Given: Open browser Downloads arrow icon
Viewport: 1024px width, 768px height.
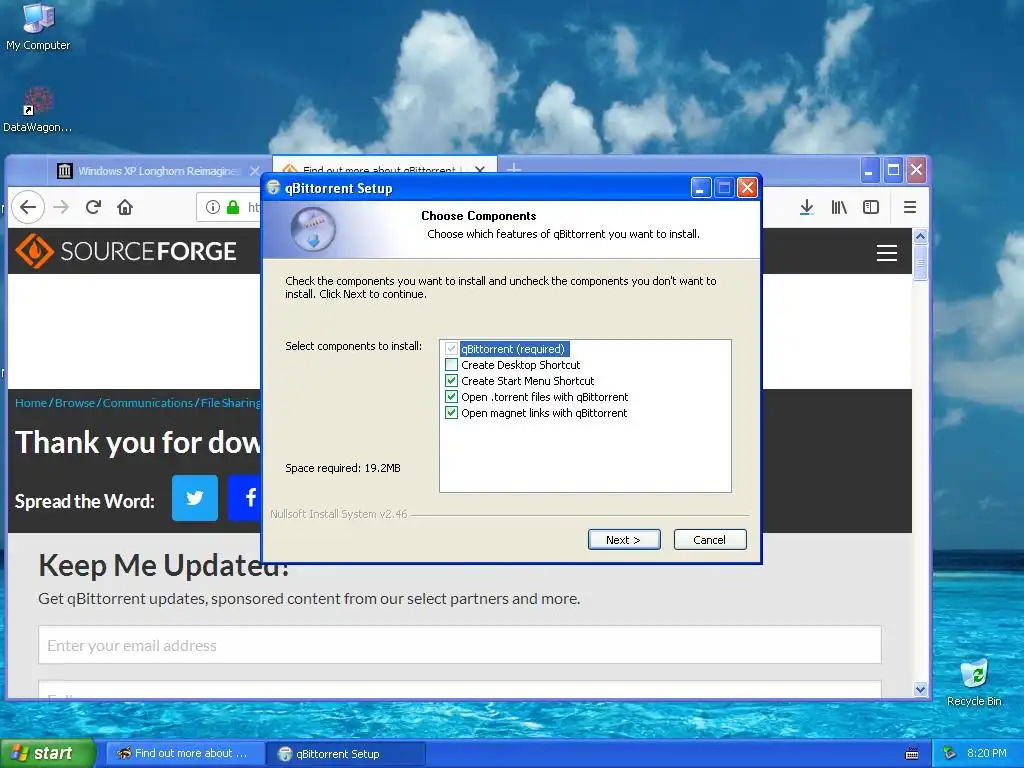Looking at the screenshot, I should point(807,207).
